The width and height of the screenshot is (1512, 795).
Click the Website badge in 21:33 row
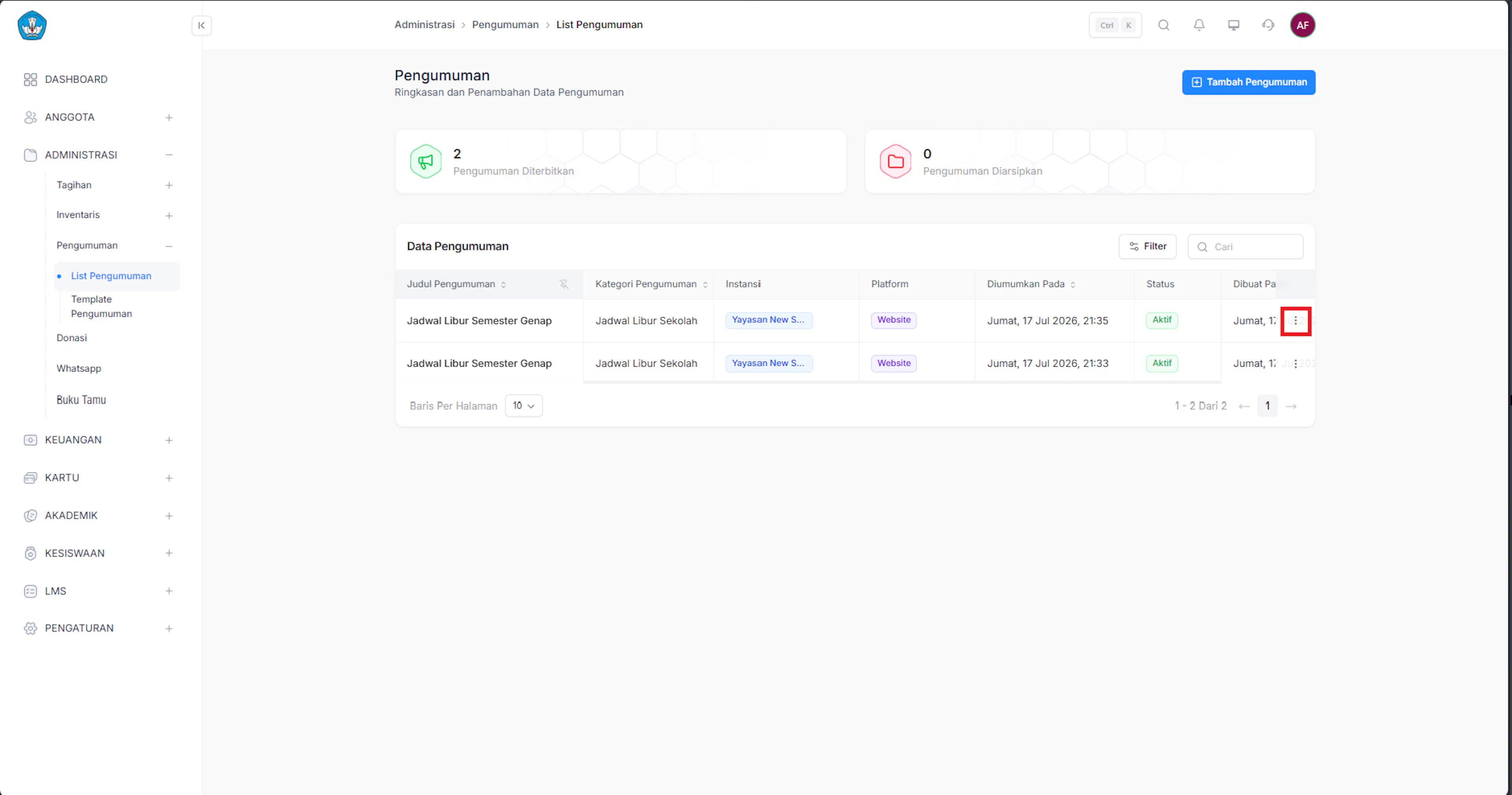(893, 364)
